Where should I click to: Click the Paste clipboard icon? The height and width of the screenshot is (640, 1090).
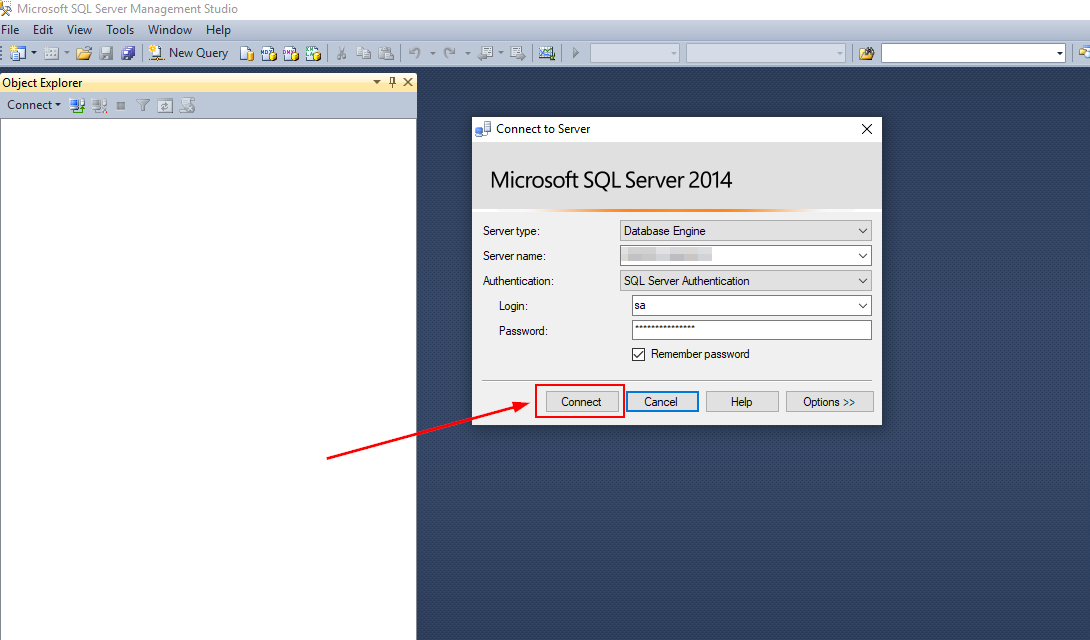click(386, 53)
